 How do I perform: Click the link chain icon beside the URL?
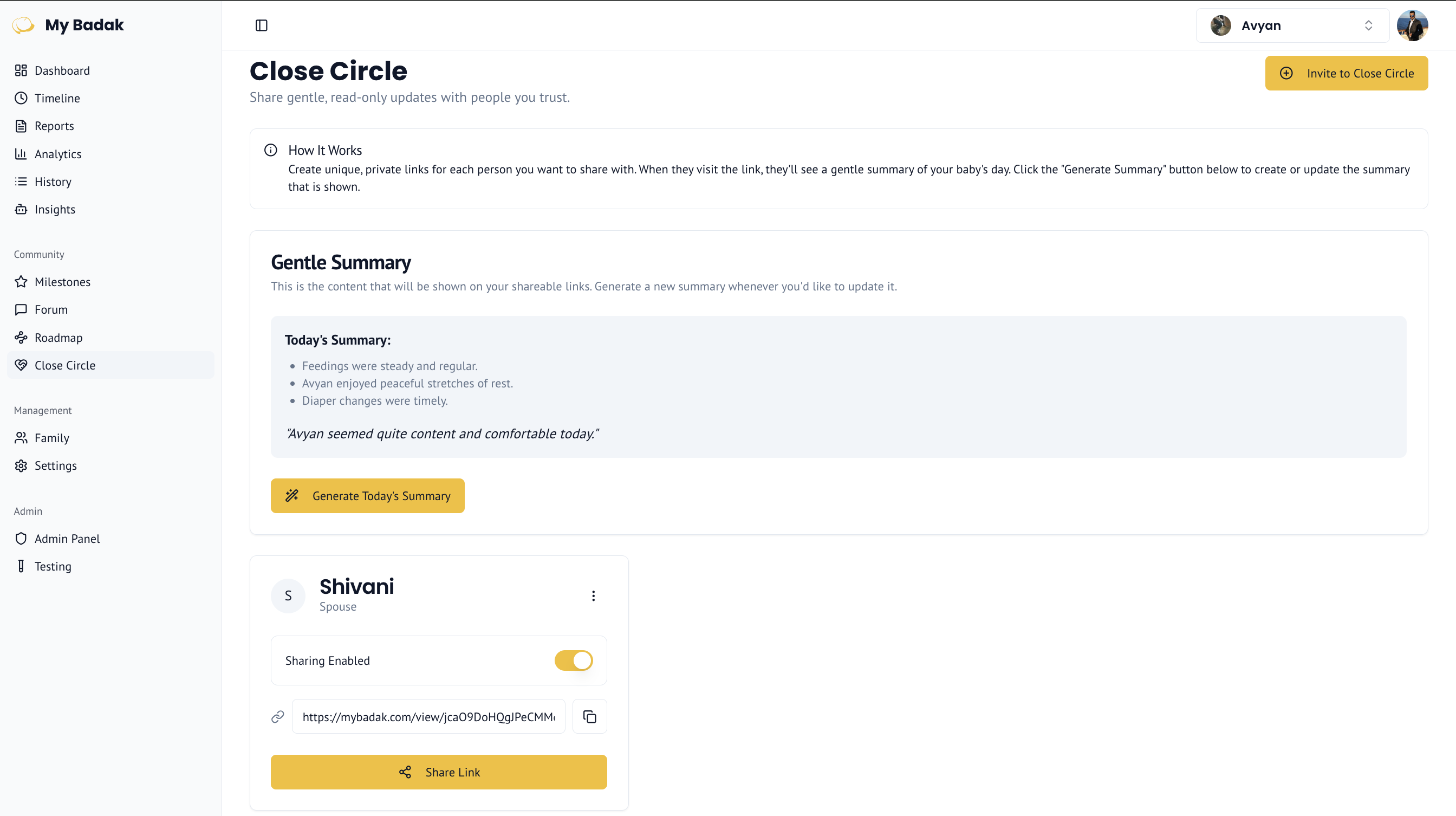tap(277, 716)
